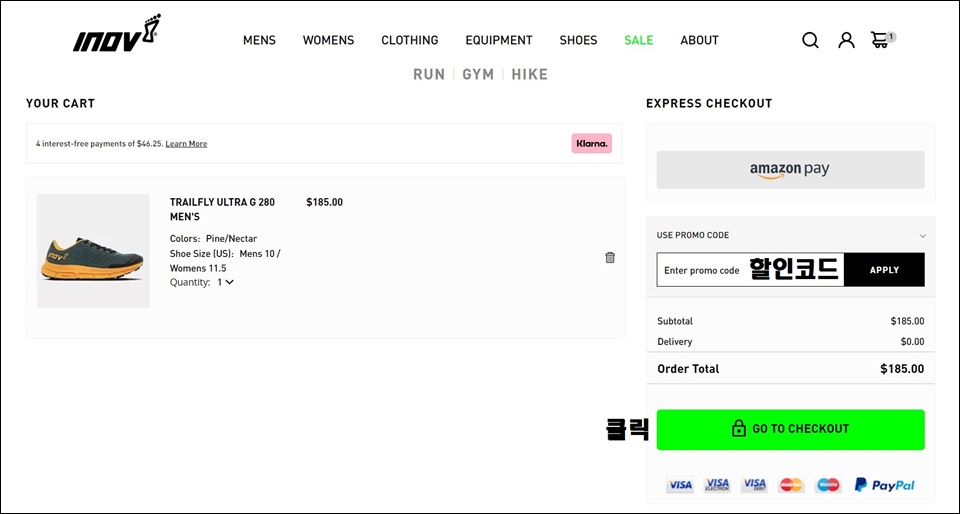Click the Mastercard payment logo
Image resolution: width=960 pixels, height=514 pixels.
click(x=792, y=485)
